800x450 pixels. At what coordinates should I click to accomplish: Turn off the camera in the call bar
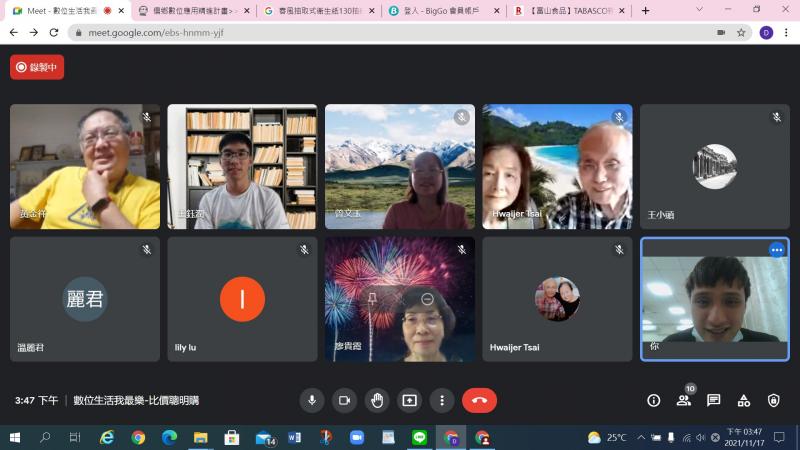pyautogui.click(x=344, y=400)
